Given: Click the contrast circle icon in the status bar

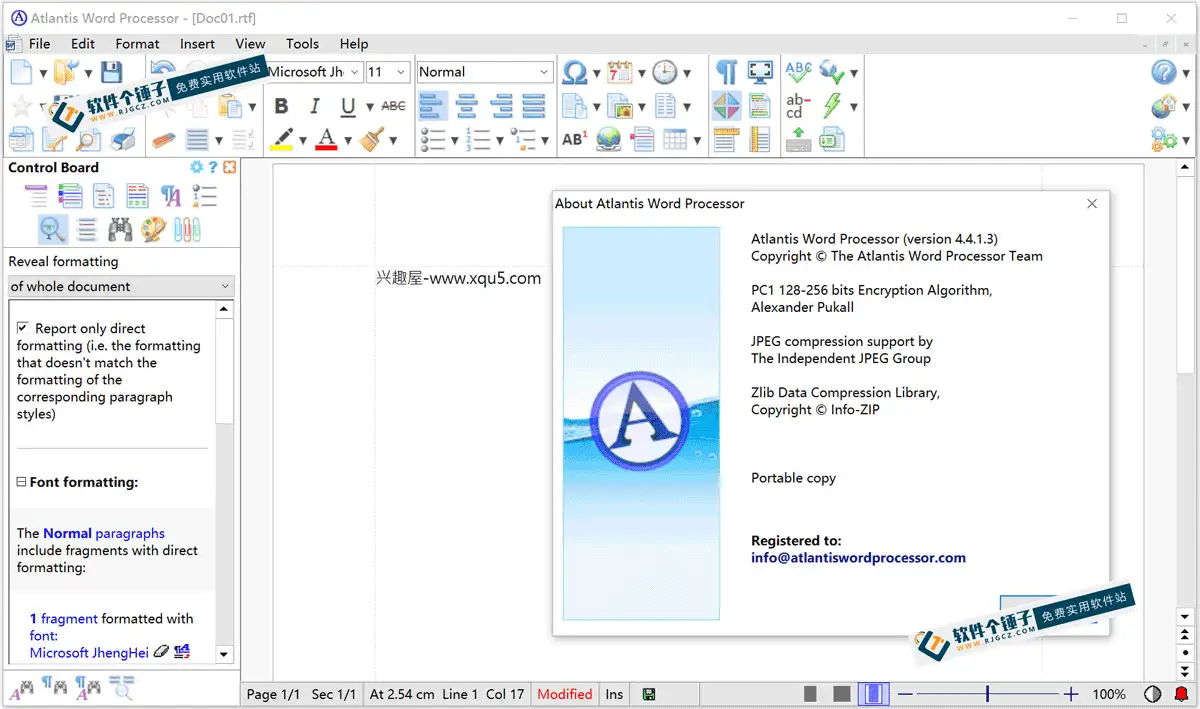Looking at the screenshot, I should pyautogui.click(x=1152, y=694).
